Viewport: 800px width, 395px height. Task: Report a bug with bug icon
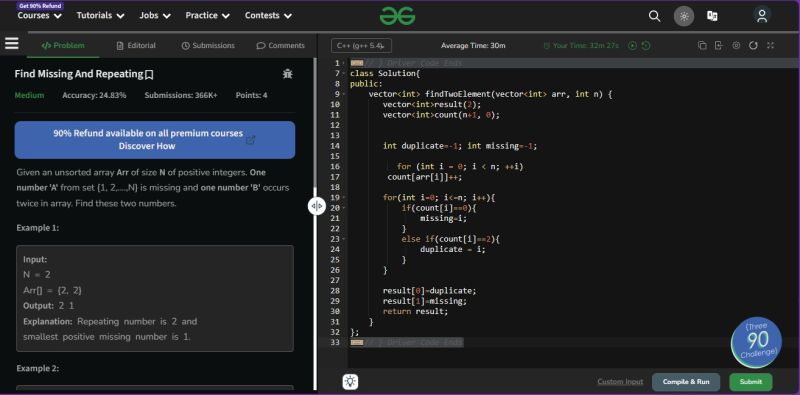pyautogui.click(x=288, y=74)
